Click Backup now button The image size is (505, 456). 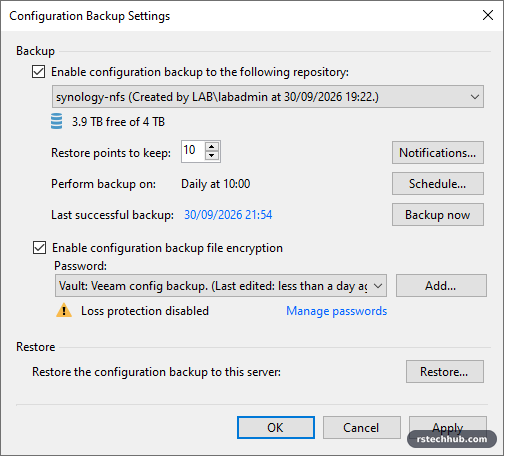pyautogui.click(x=438, y=215)
